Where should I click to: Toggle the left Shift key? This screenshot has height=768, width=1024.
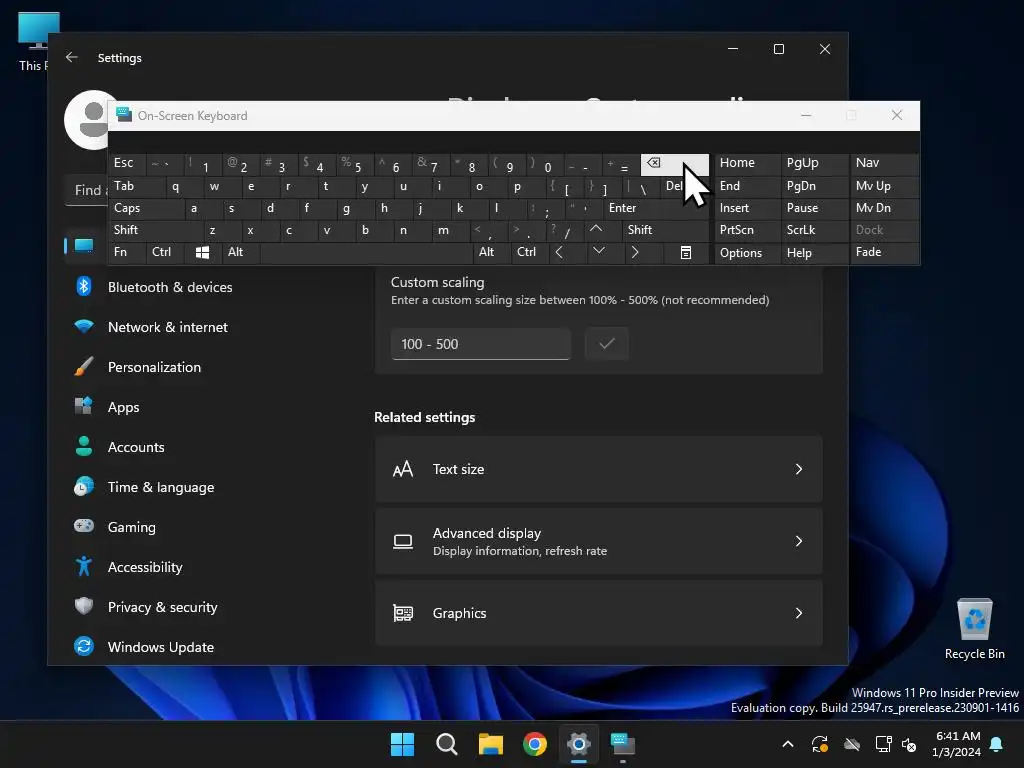155,230
